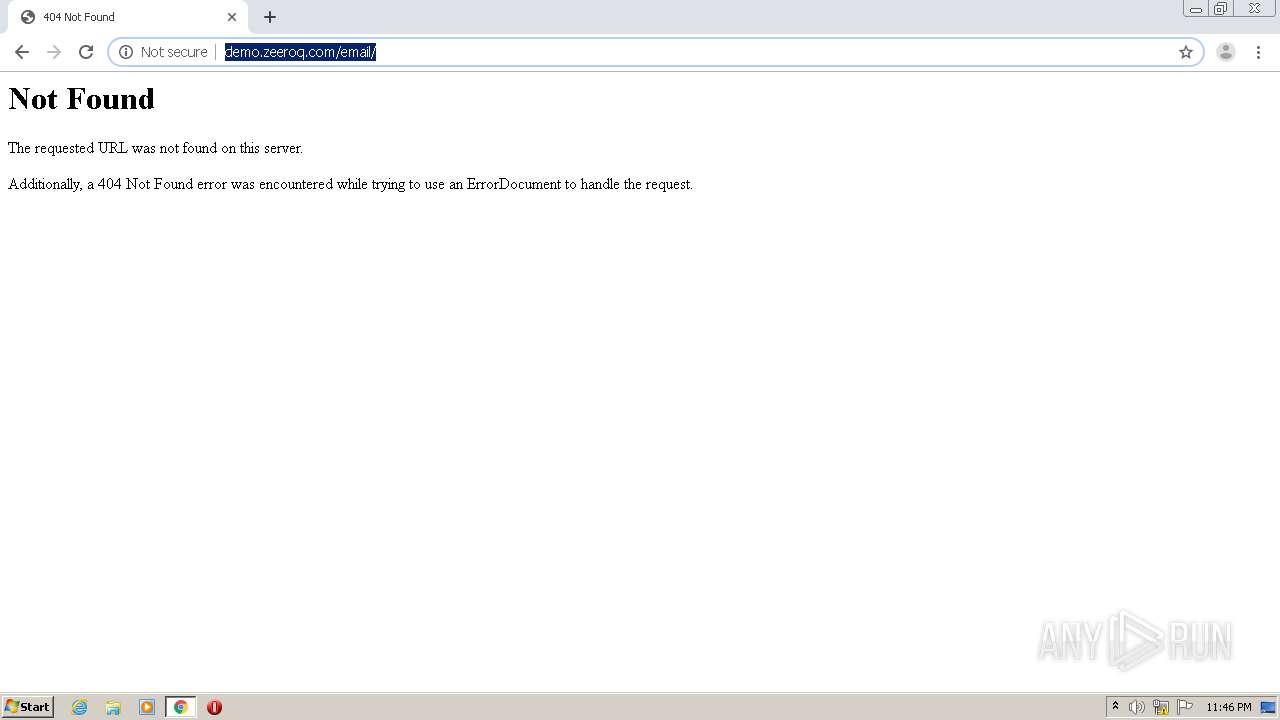Open a new tab

pos(270,17)
